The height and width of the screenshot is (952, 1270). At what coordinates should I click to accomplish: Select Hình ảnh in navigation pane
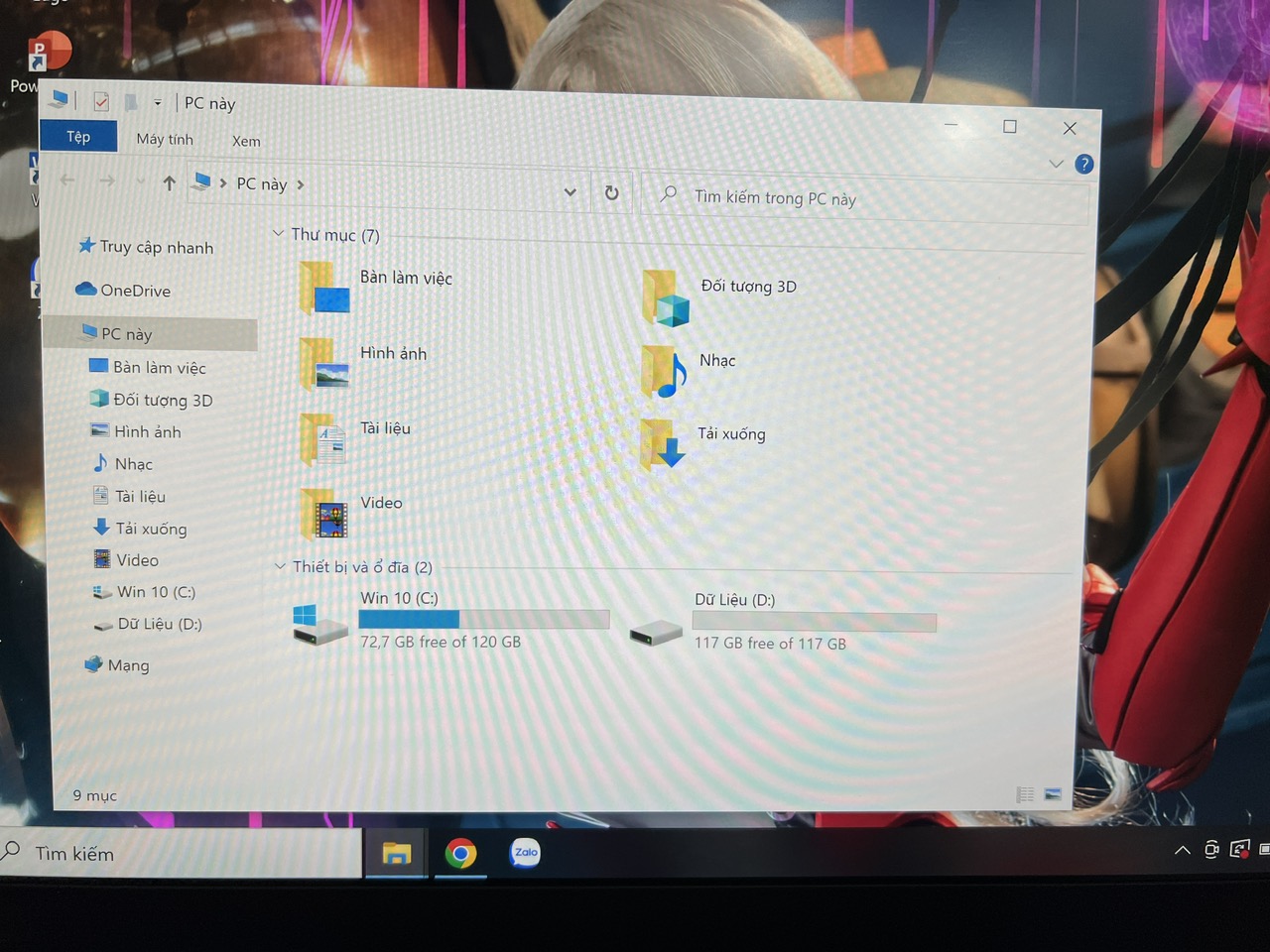pyautogui.click(x=136, y=431)
